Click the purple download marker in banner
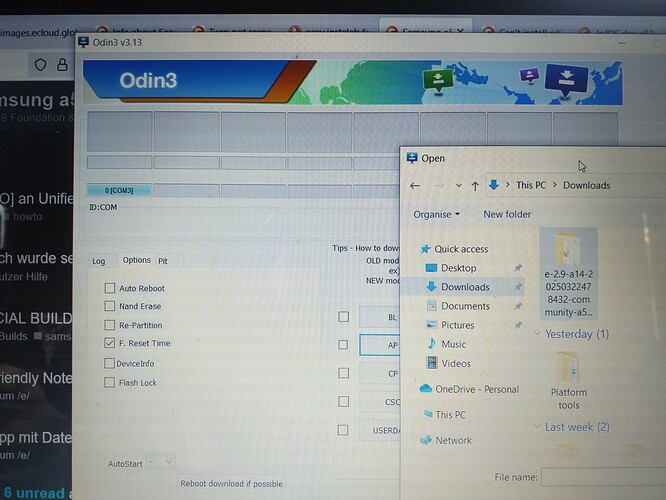Viewport: 666px width, 500px height. (529, 76)
